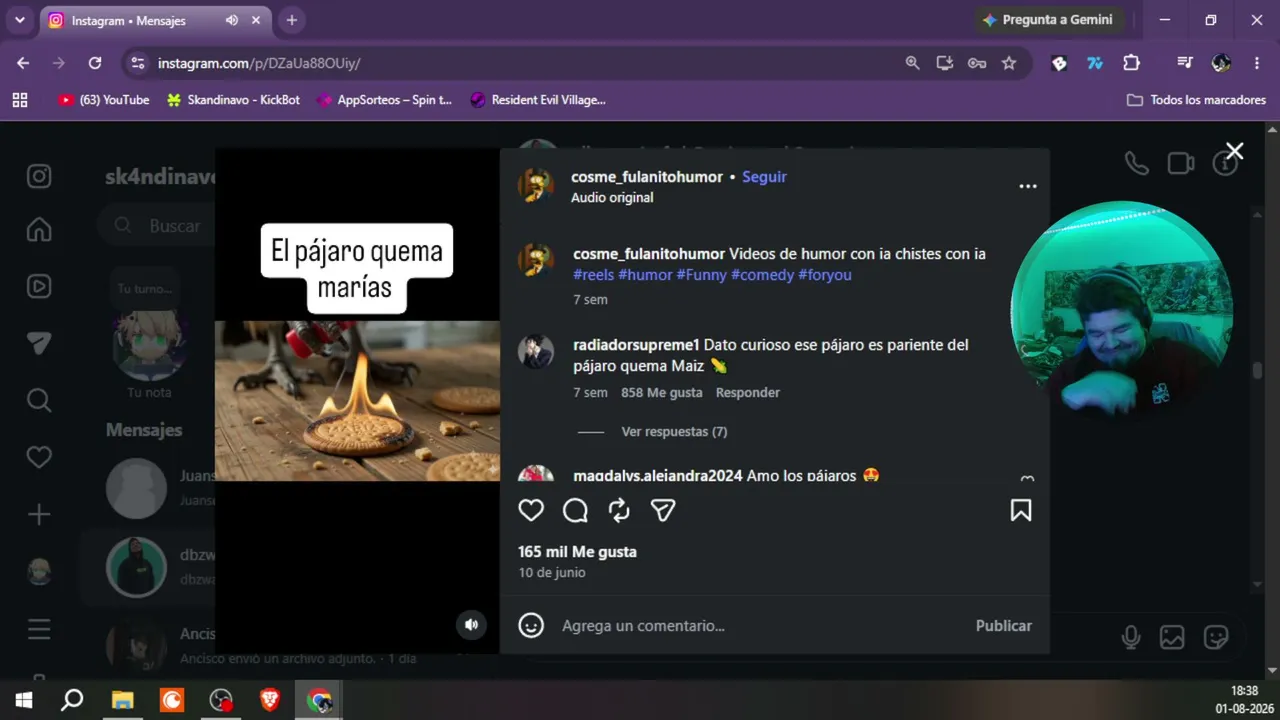Image resolution: width=1280 pixels, height=720 pixels.
Task: Open radiadorsupreme1's profile from the comment
Action: (636, 345)
